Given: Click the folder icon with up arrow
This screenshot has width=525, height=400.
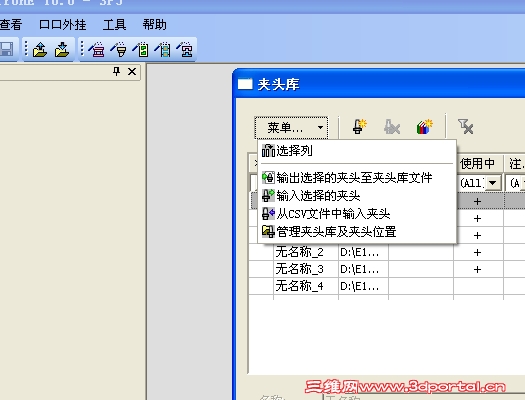Looking at the screenshot, I should pos(40,50).
